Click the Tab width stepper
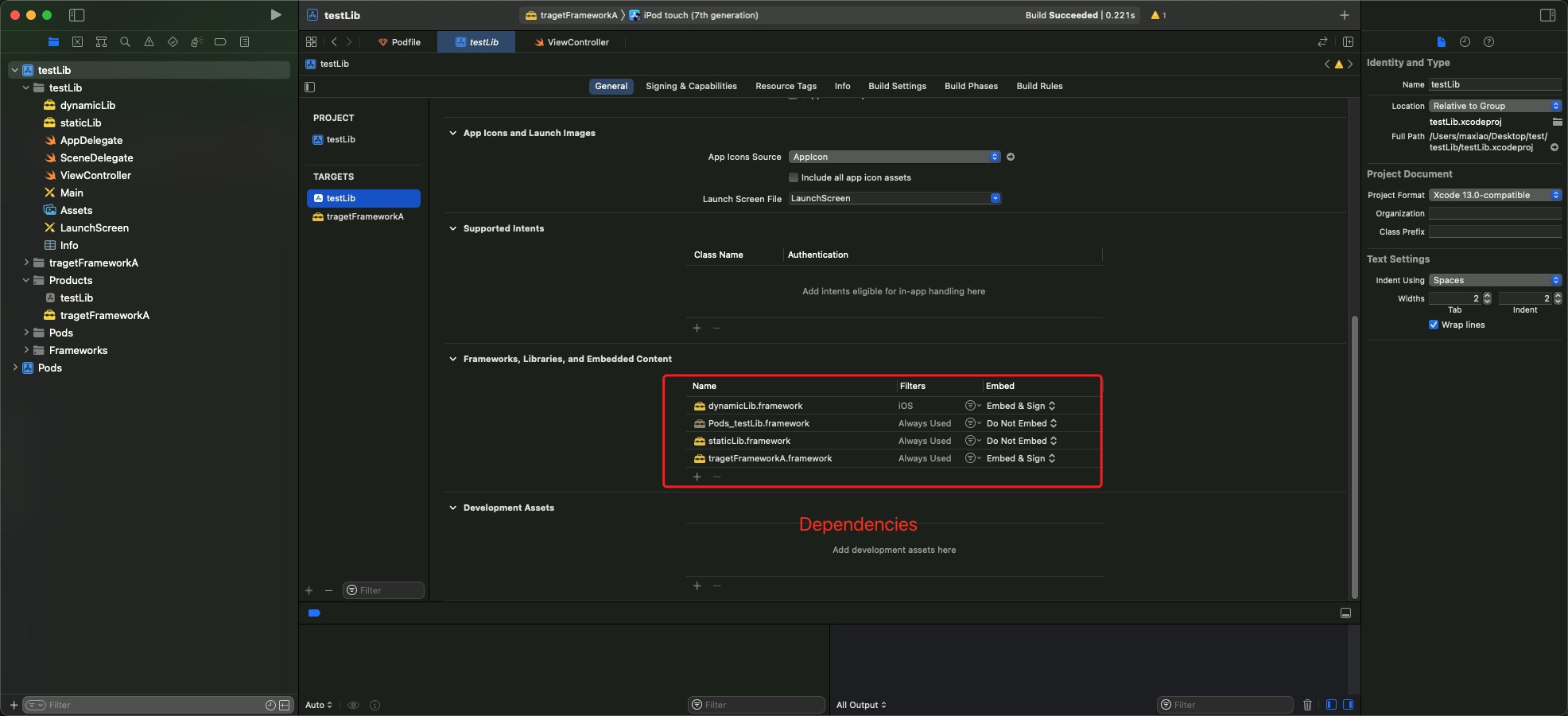Viewport: 1568px width, 716px height. pos(1487,298)
